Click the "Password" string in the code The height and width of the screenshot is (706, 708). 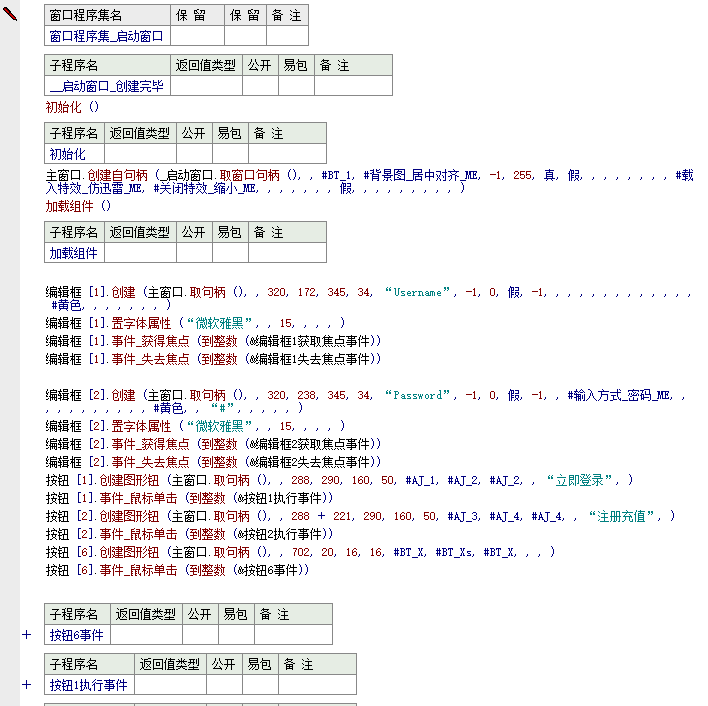[417, 396]
